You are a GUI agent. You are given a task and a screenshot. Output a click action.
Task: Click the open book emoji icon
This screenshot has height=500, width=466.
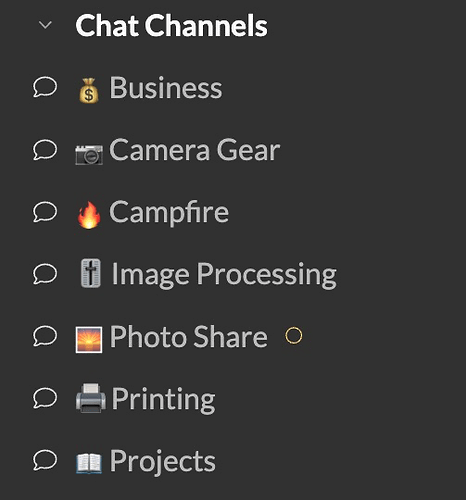pyautogui.click(x=89, y=463)
